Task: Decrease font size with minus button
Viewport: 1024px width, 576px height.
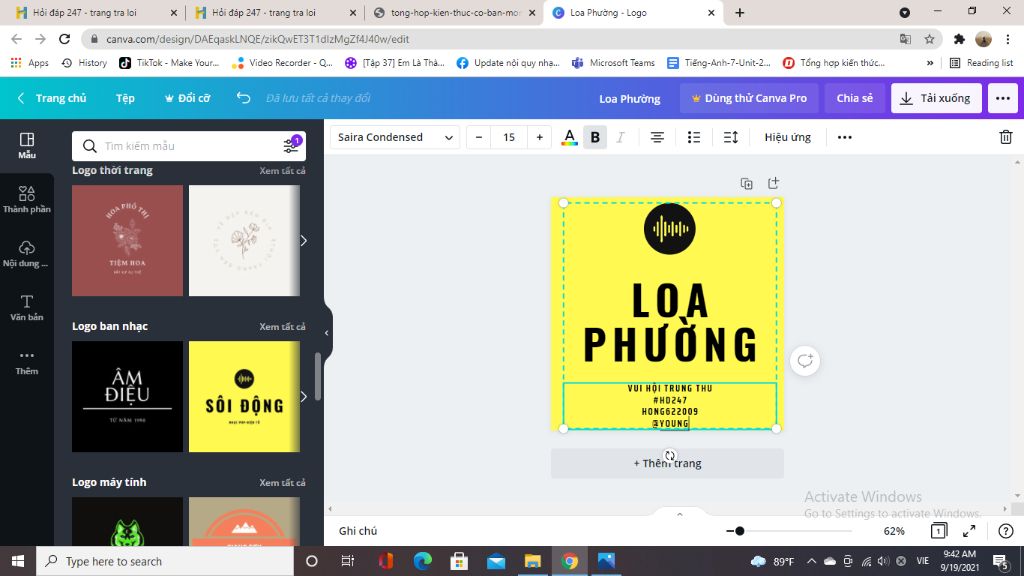Action: point(479,137)
